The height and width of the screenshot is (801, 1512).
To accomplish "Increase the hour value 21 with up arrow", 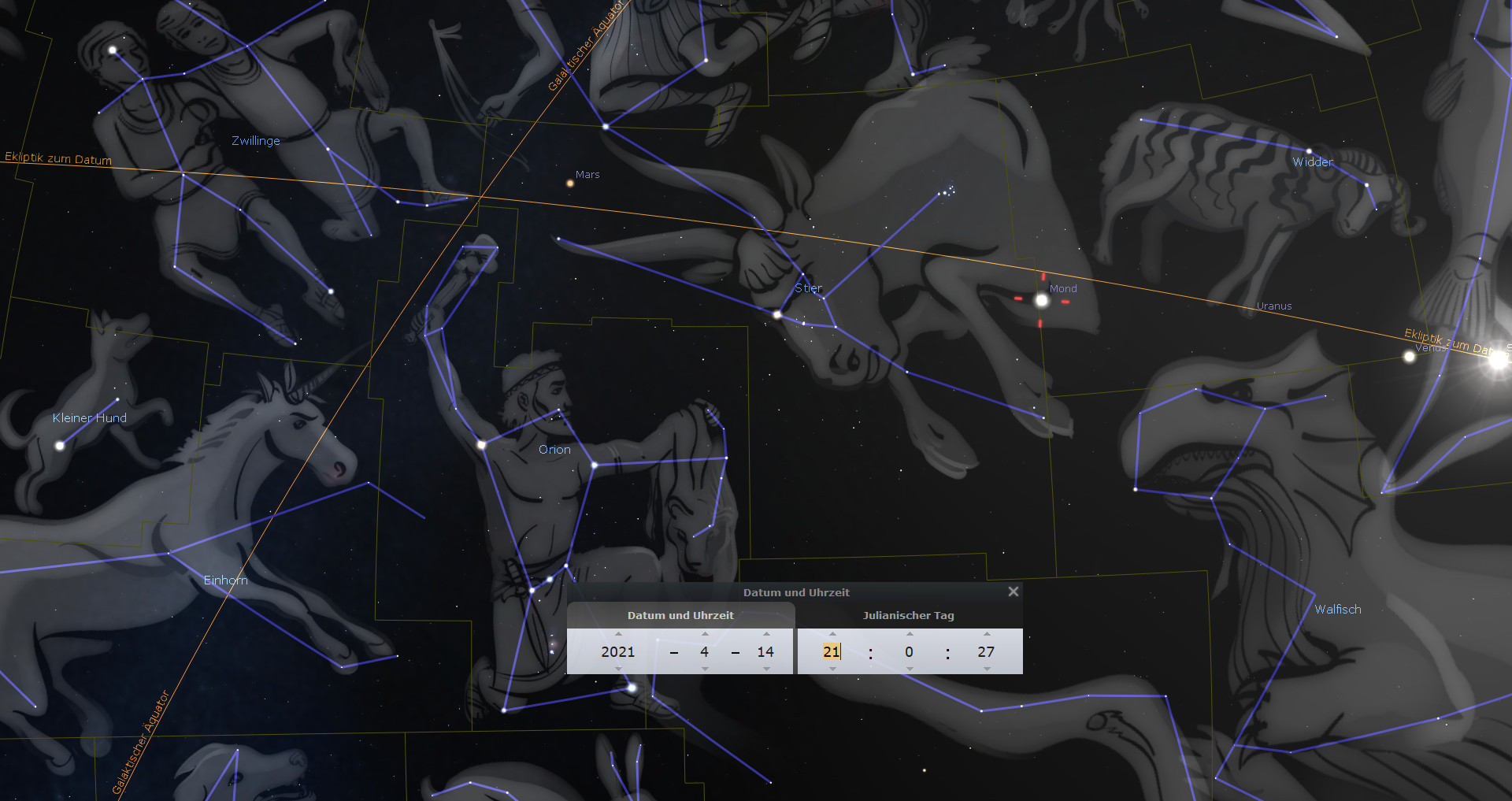I will (832, 634).
